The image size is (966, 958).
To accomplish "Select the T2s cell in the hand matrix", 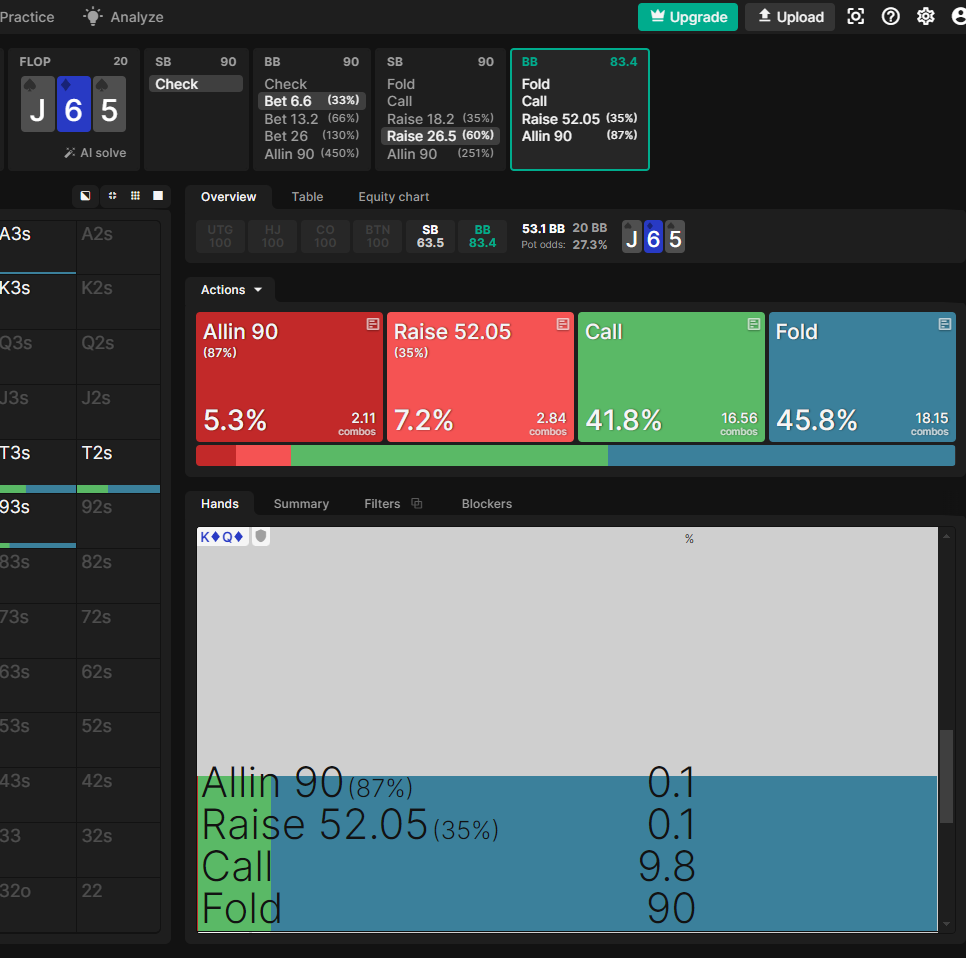I will 118,466.
